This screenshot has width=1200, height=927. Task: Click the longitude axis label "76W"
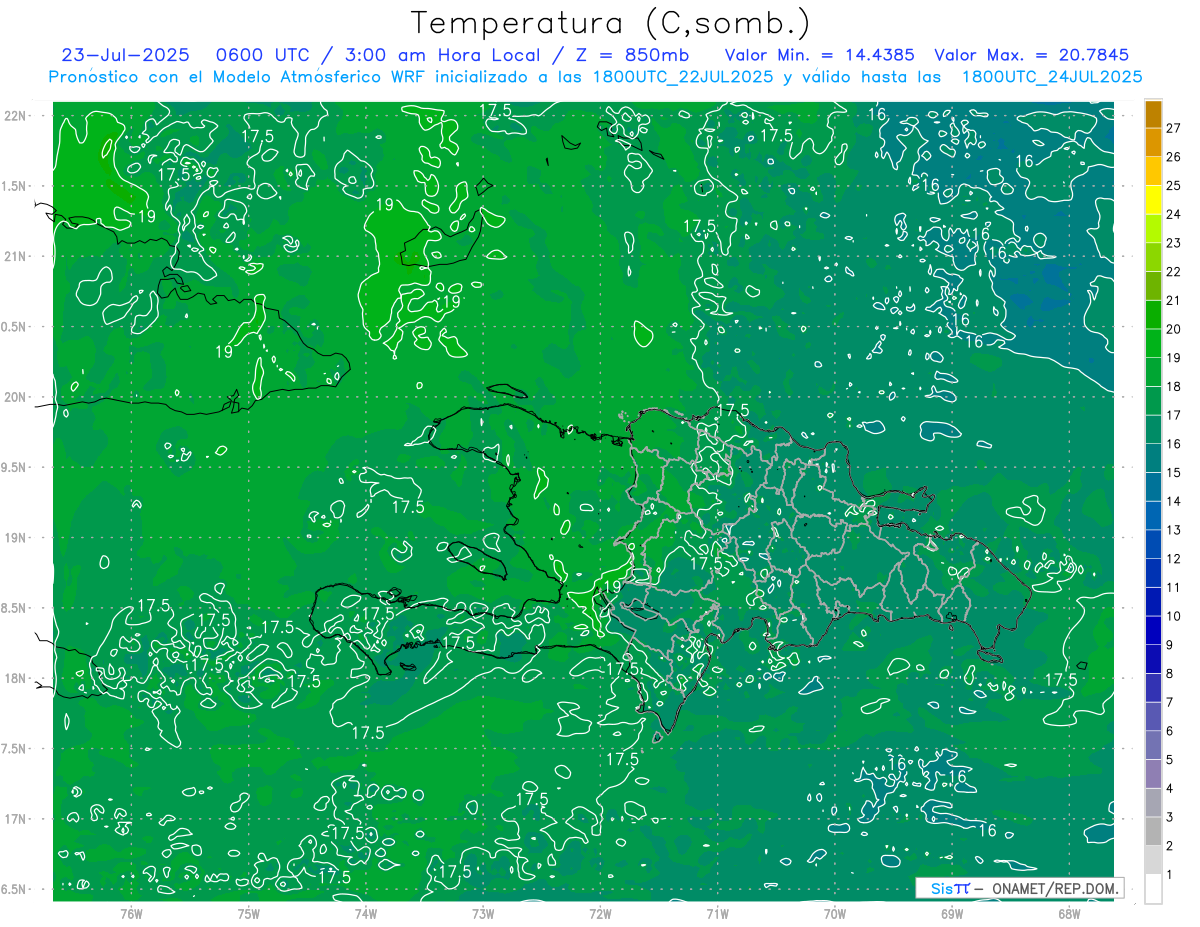131,912
